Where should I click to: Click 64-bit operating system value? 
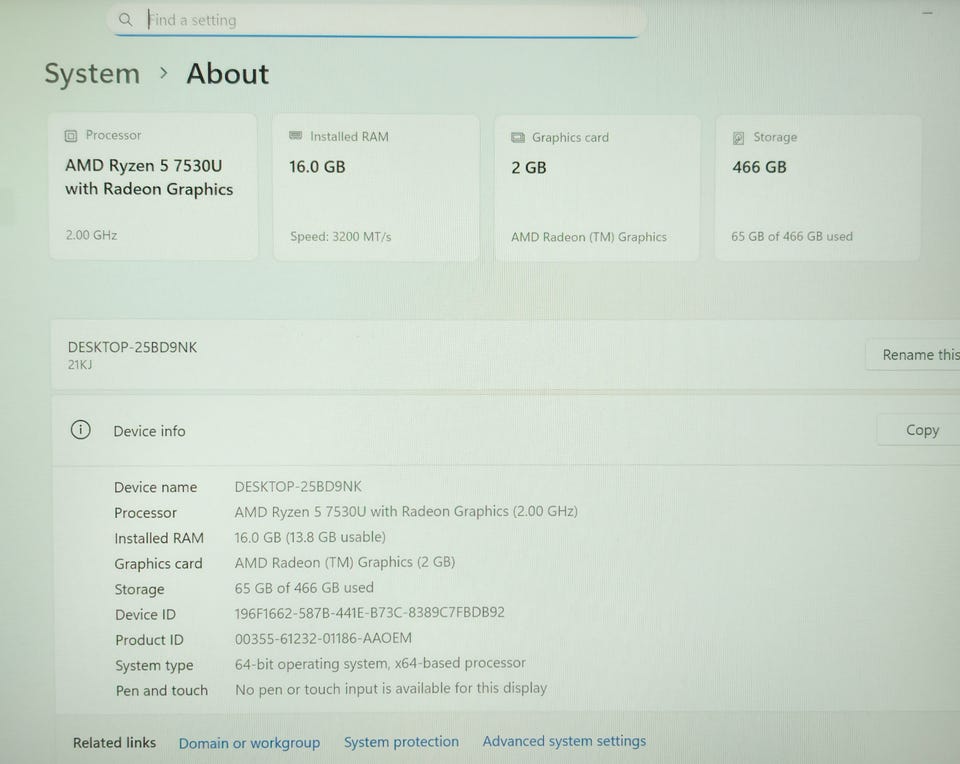[380, 664]
